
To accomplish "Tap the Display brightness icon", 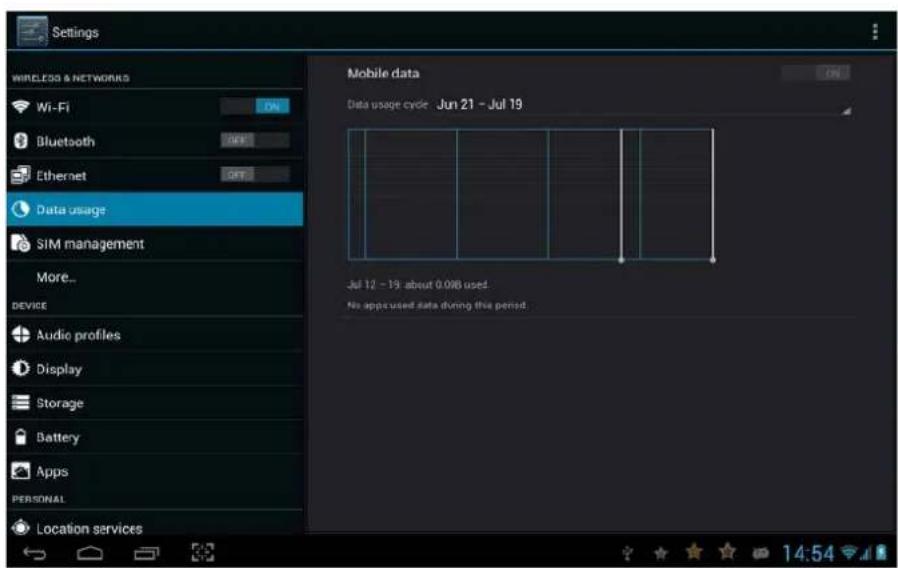I will (x=21, y=368).
